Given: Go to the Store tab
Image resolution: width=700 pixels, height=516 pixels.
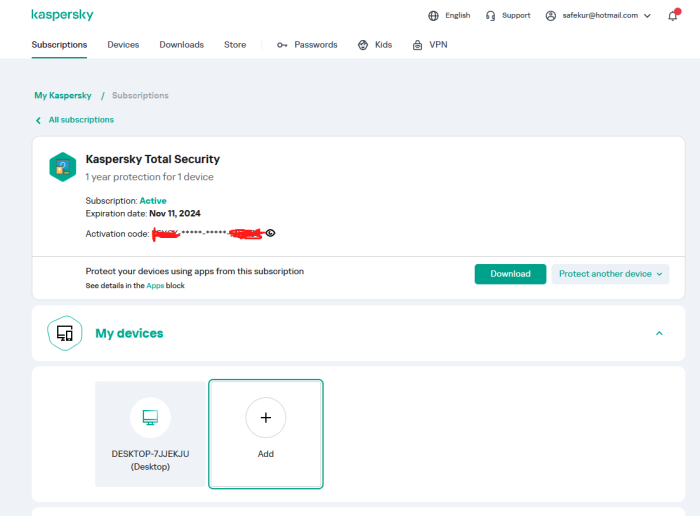Looking at the screenshot, I should coord(235,45).
